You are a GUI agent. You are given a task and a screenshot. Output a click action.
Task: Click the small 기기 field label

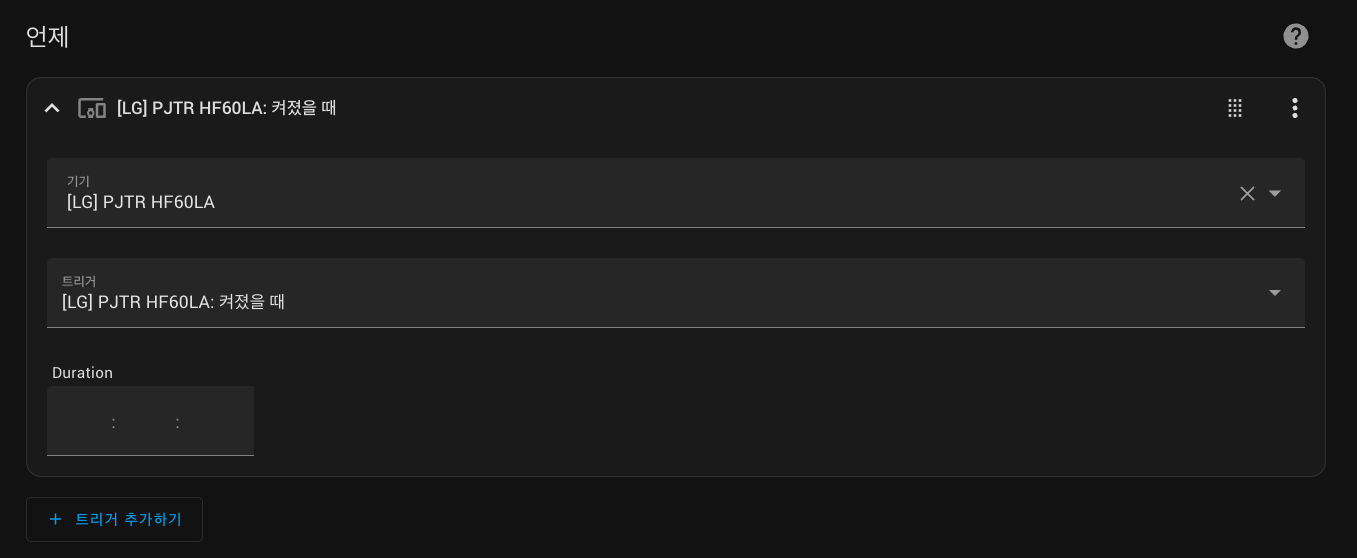[78, 181]
